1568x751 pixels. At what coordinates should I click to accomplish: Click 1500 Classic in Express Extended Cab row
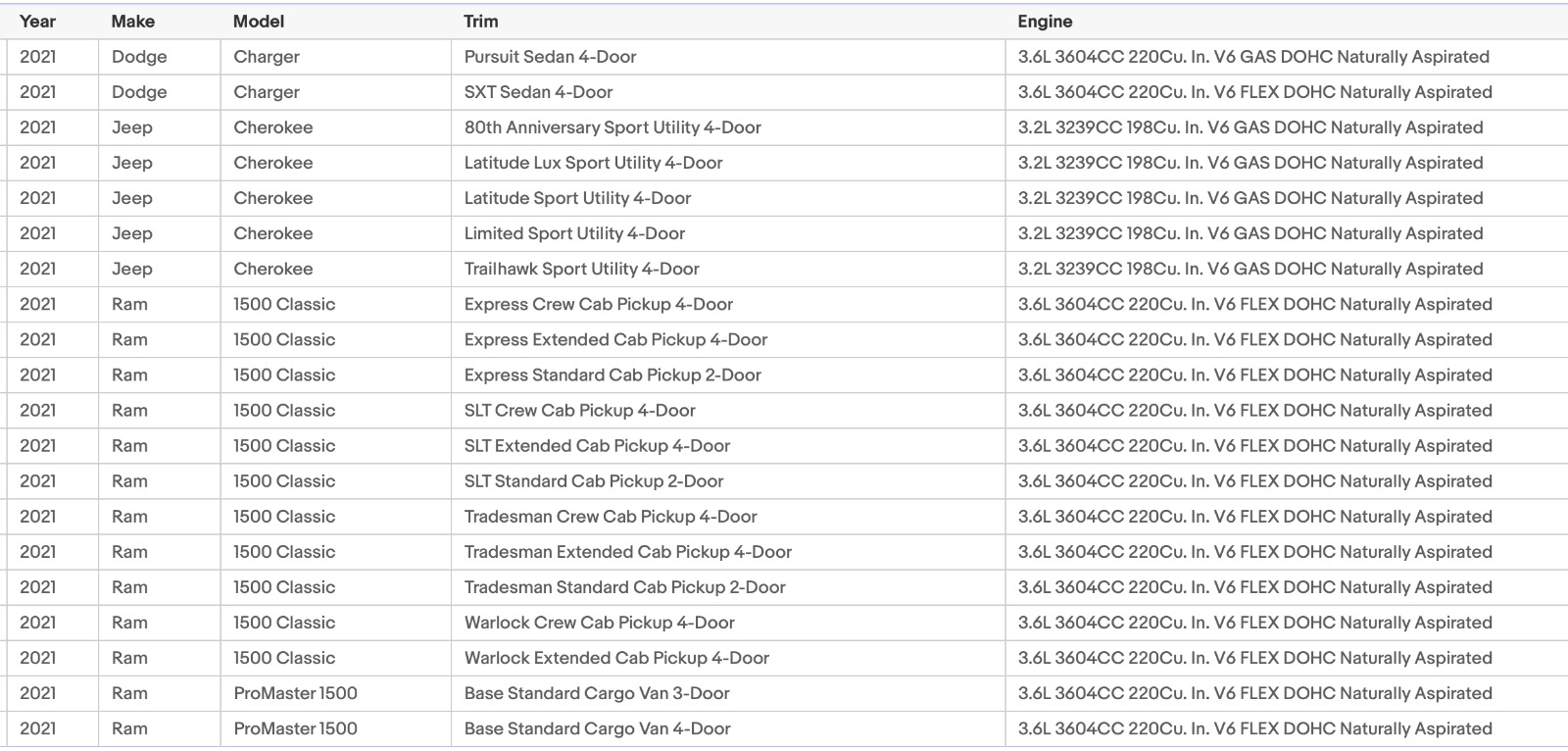click(x=284, y=339)
